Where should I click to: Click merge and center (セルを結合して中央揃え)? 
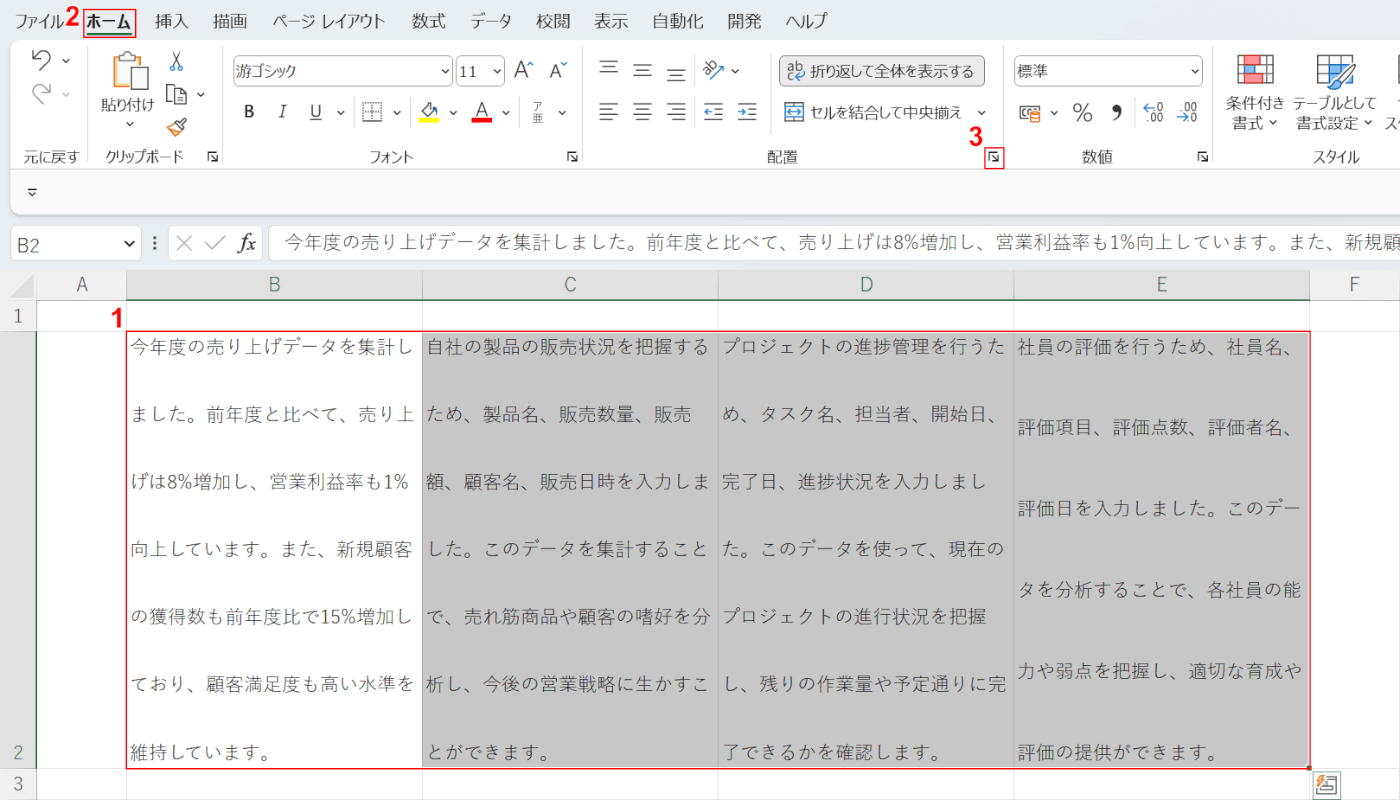(873, 112)
